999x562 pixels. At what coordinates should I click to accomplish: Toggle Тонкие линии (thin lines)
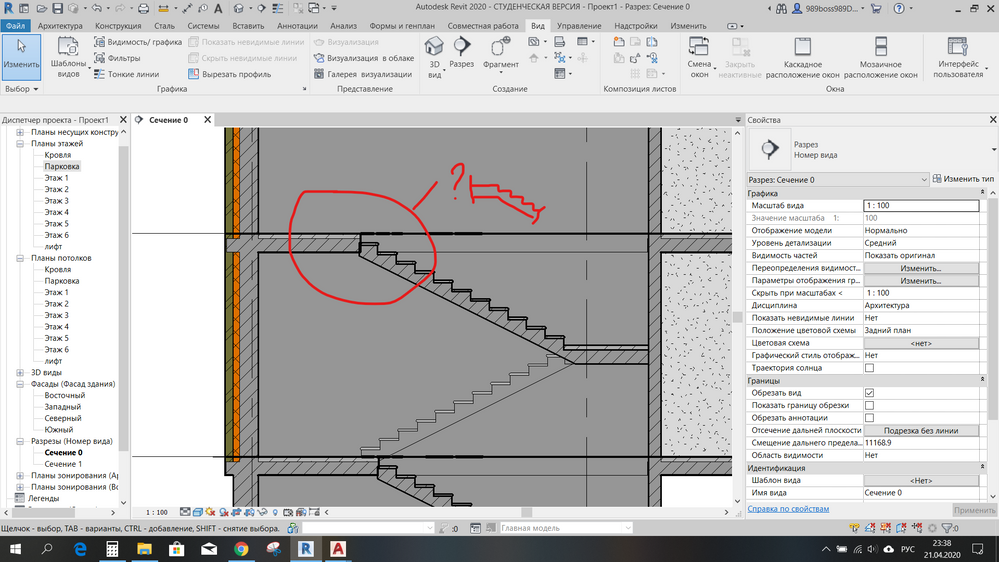[126, 74]
